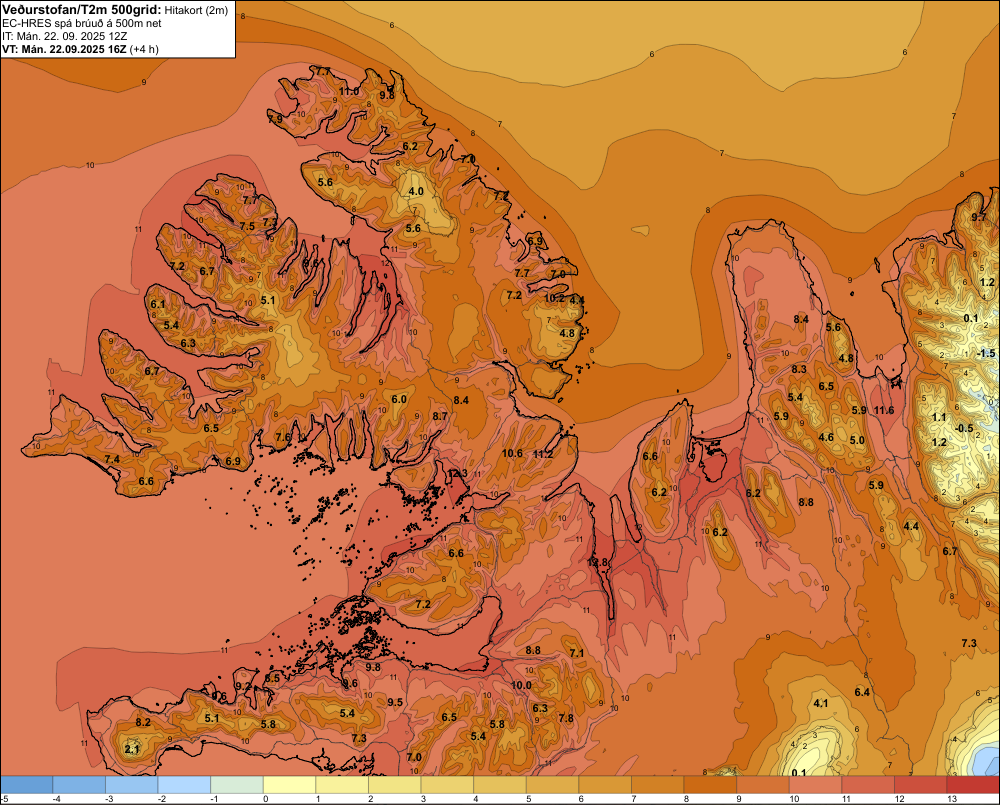1000x805 pixels.
Task: Click the 9.5 temperature value
Action: tap(395, 702)
